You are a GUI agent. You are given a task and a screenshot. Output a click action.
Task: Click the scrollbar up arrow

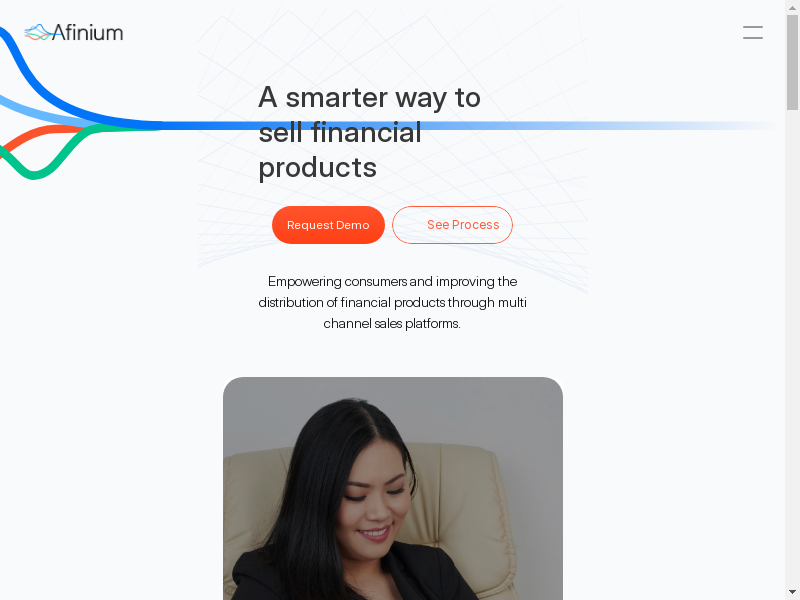point(792,6)
